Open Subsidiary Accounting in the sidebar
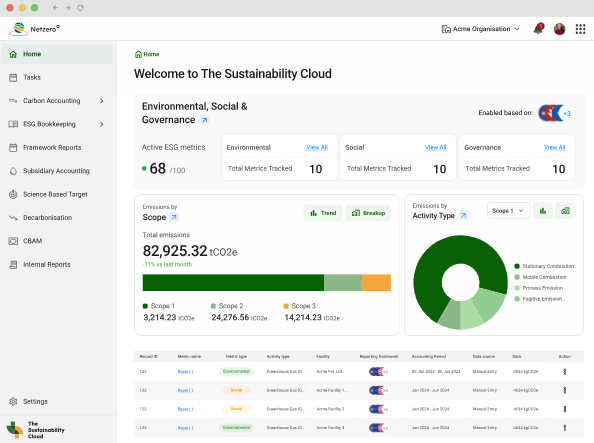 57,171
